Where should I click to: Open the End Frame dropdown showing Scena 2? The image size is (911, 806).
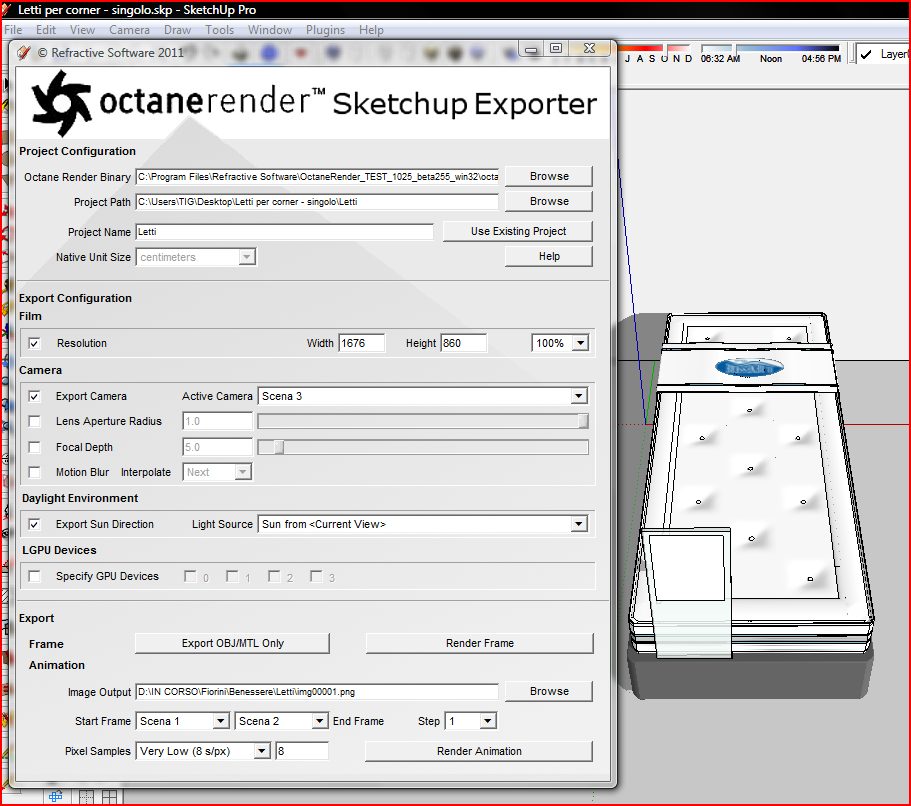(281, 721)
